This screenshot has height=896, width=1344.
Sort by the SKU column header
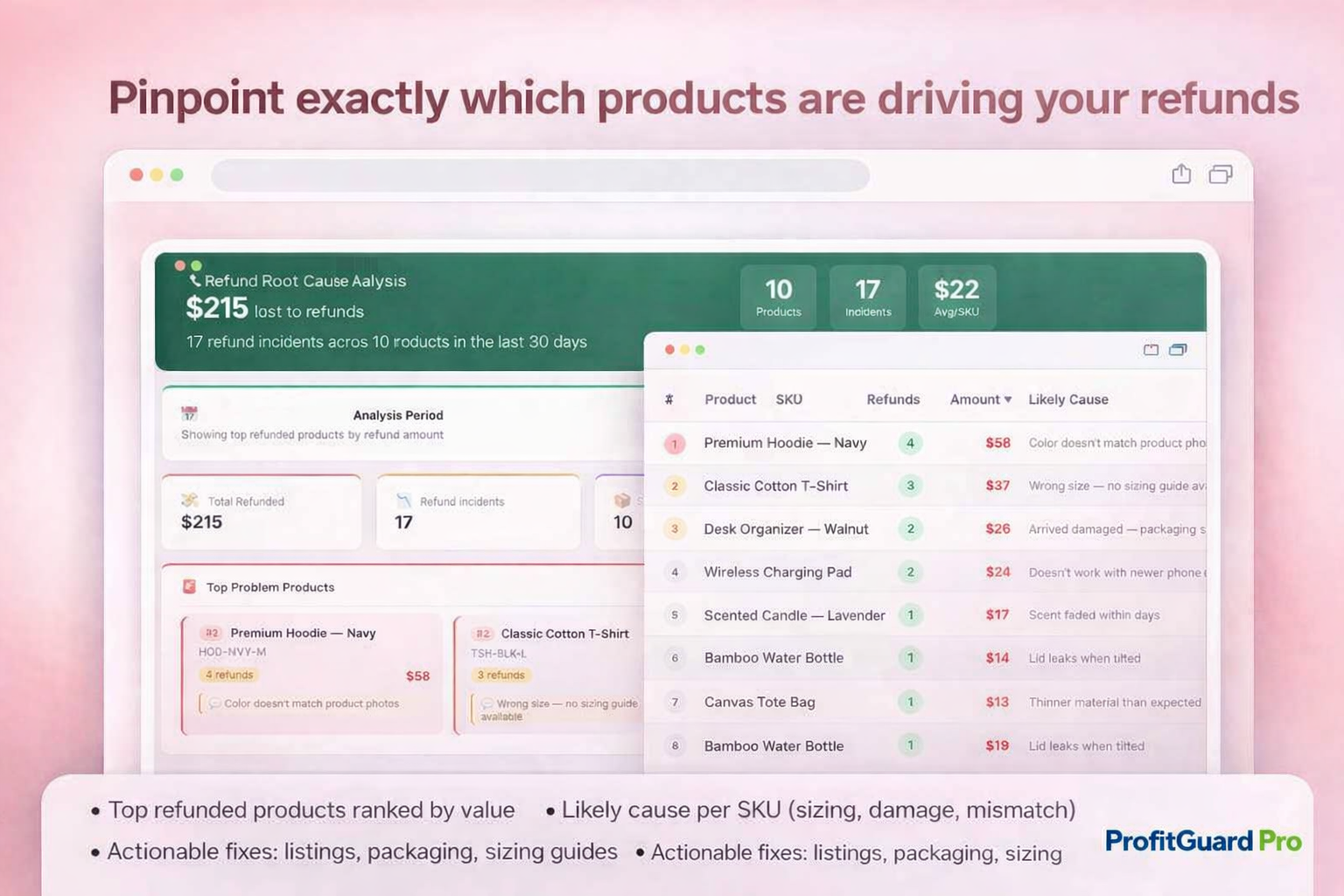788,399
